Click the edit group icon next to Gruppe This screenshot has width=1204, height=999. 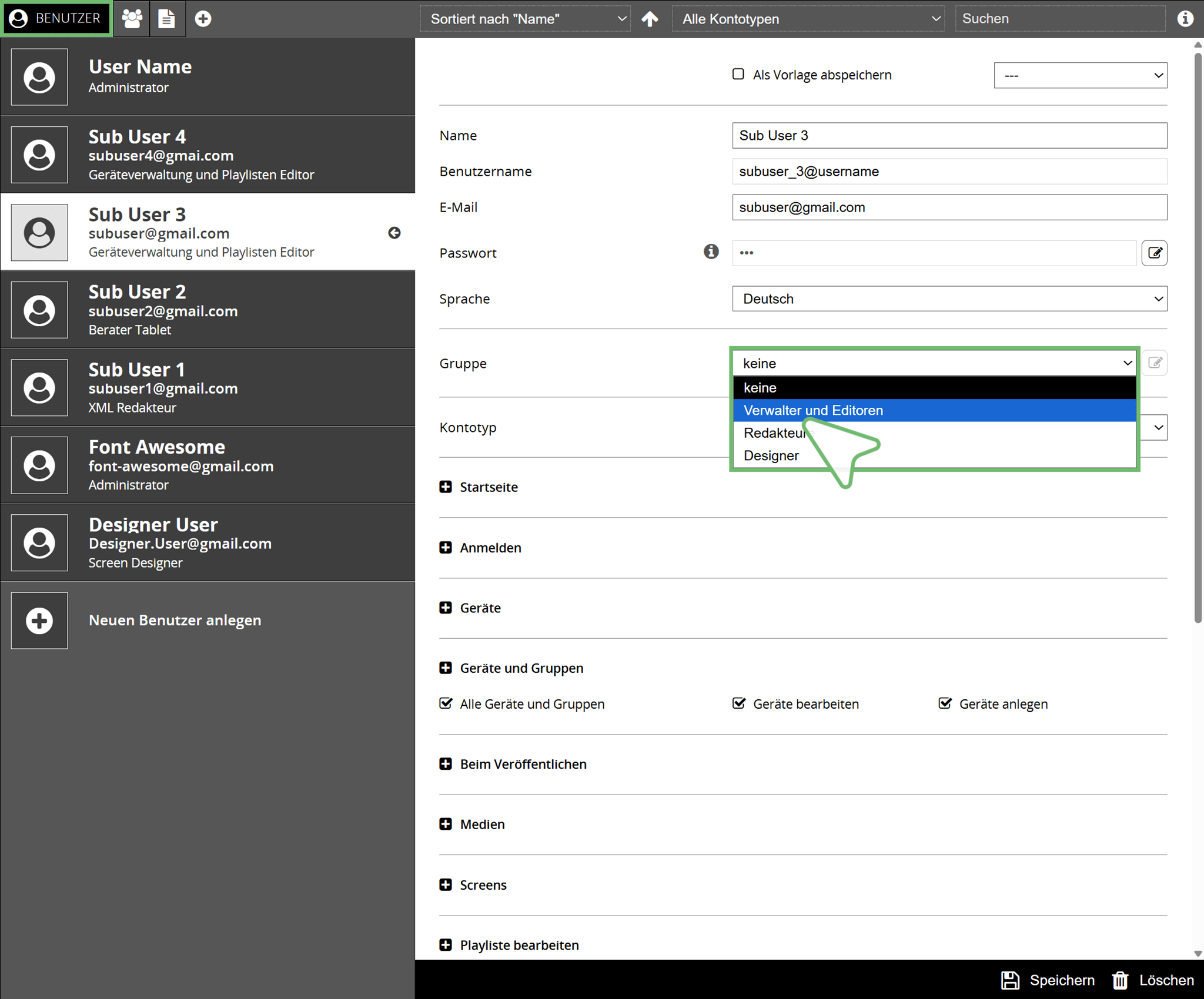[1155, 363]
